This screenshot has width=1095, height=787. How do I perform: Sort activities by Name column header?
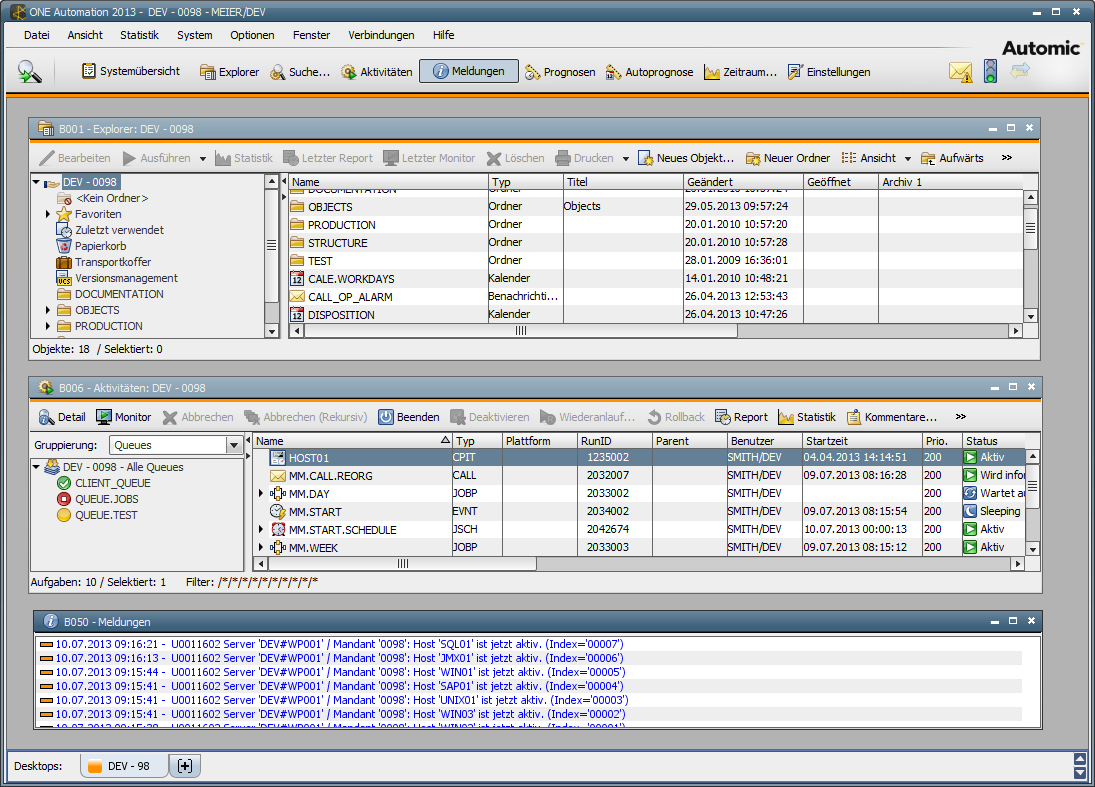pyautogui.click(x=352, y=441)
